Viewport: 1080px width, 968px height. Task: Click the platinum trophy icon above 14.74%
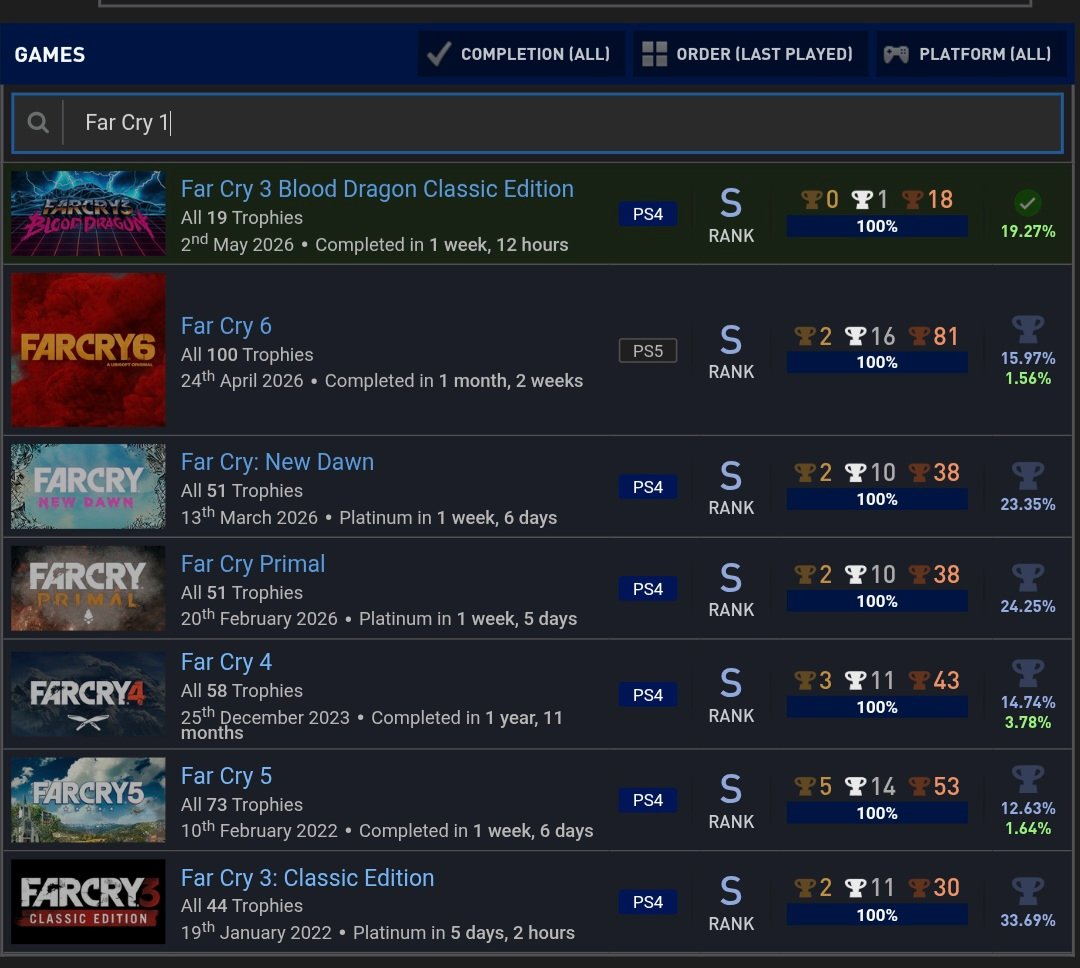[1028, 673]
